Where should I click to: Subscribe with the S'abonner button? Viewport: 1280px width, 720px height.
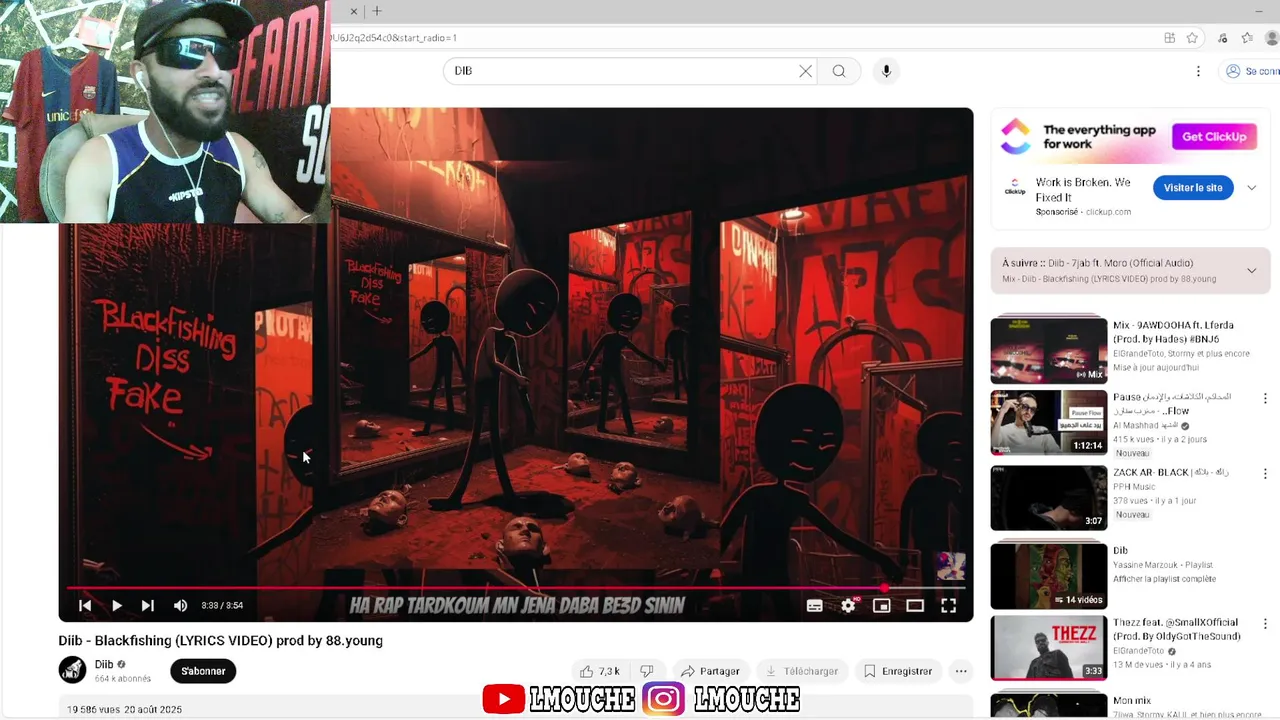click(203, 671)
